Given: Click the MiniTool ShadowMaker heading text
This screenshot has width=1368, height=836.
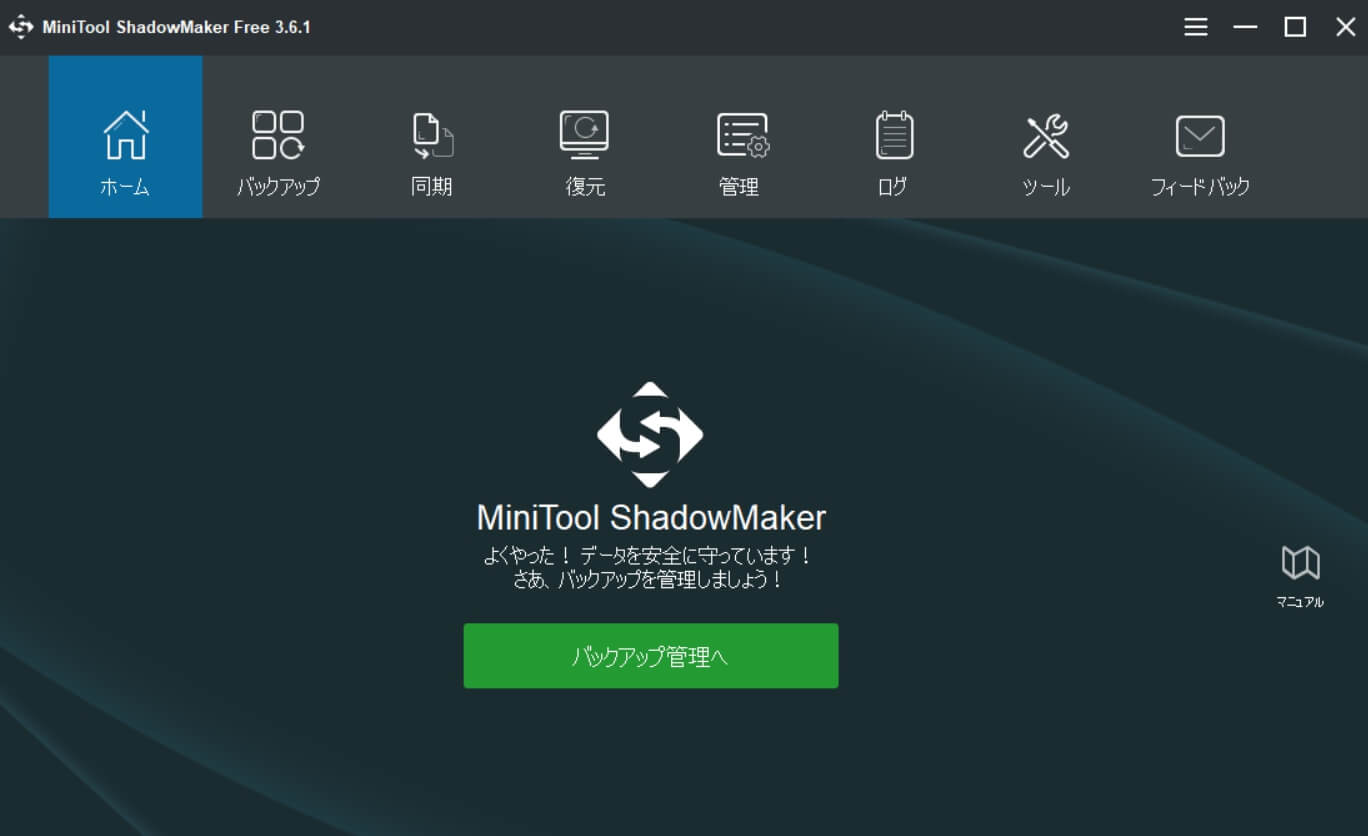Looking at the screenshot, I should coord(651,518).
